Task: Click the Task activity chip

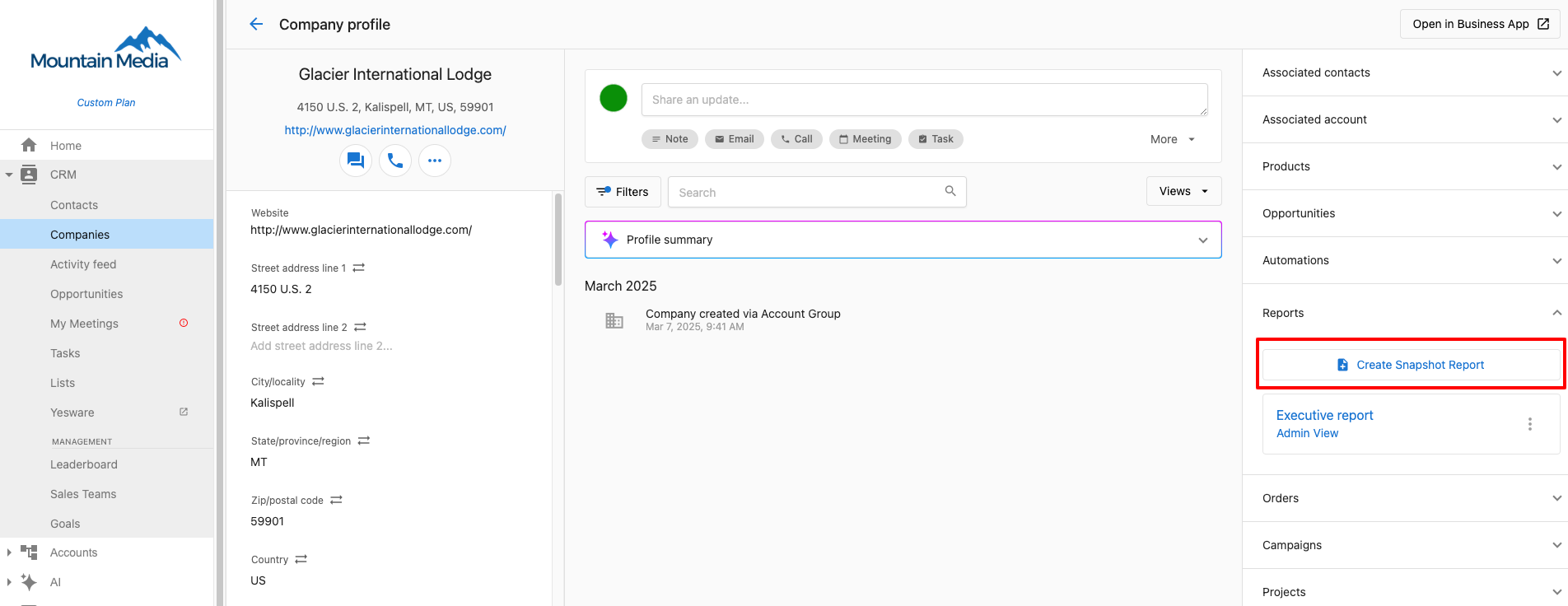Action: (936, 139)
